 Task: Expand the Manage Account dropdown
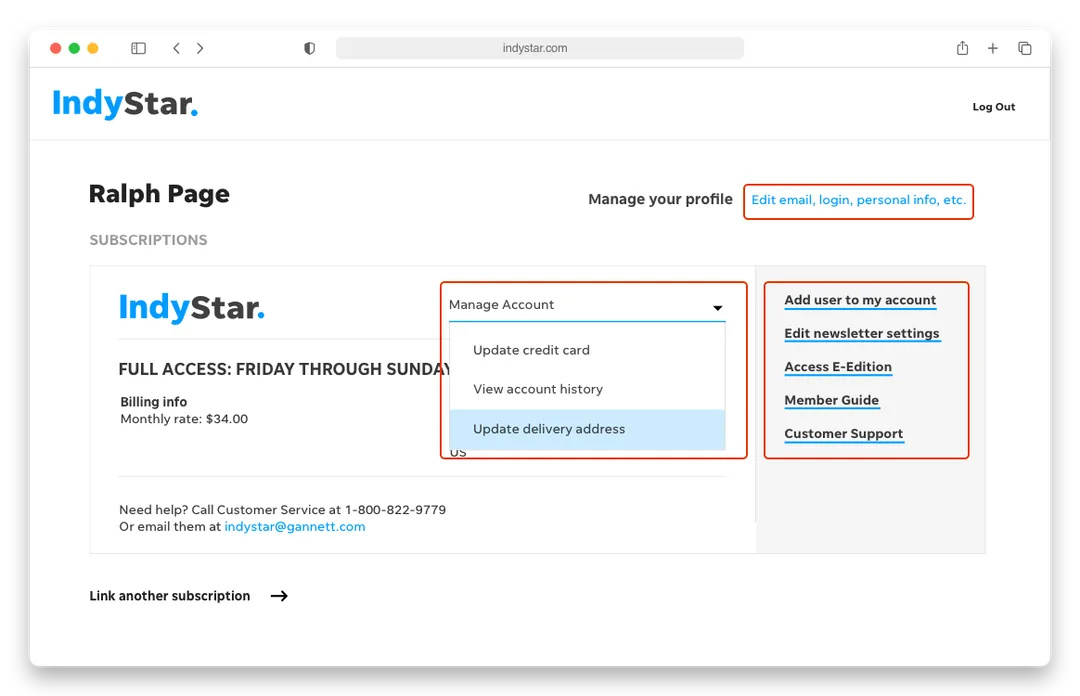tap(587, 305)
